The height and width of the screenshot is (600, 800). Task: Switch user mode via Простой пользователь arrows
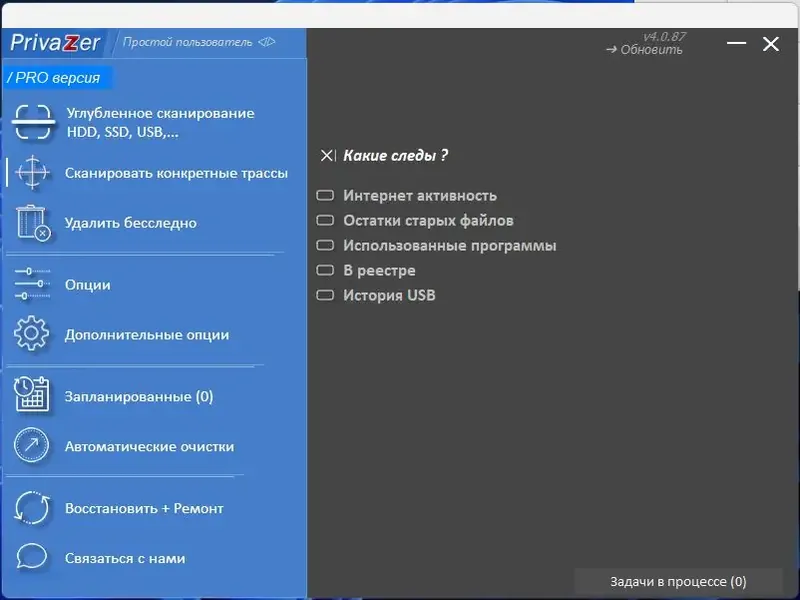click(267, 42)
